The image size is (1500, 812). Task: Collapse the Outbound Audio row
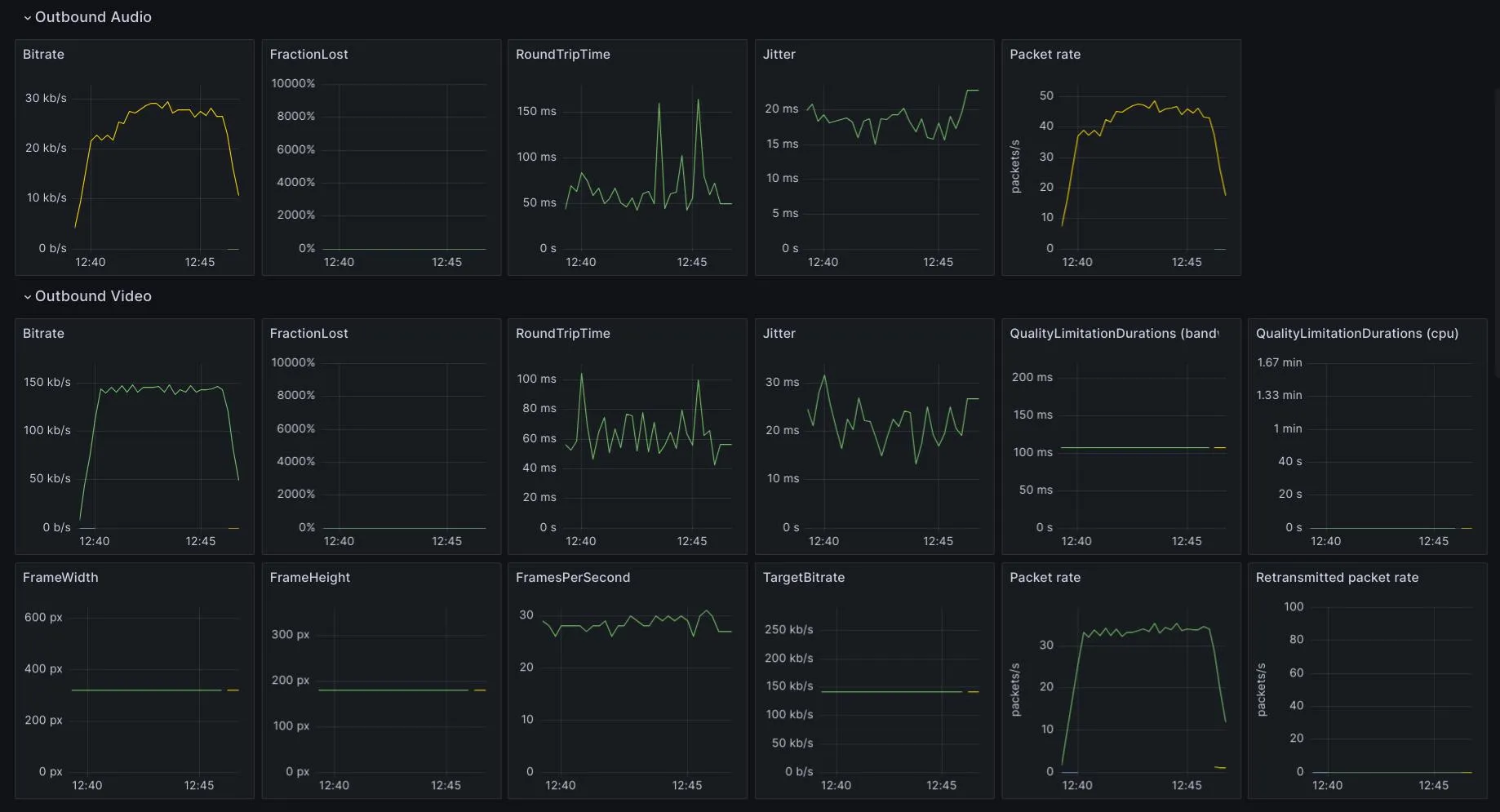pos(27,16)
